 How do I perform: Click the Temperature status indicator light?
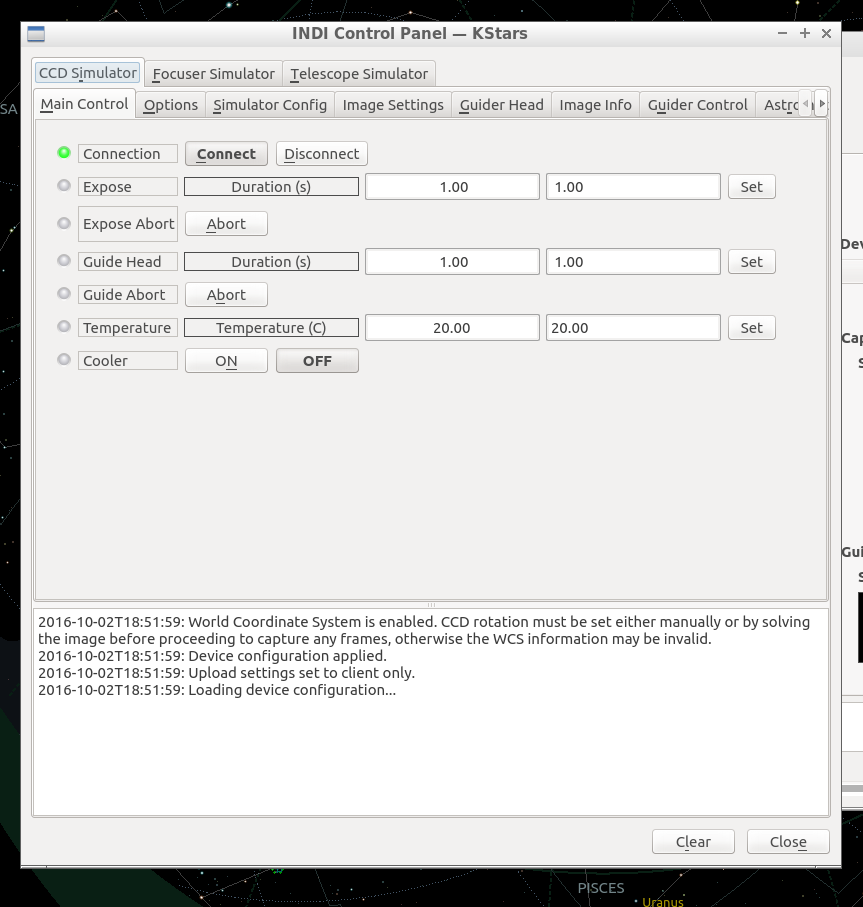64,327
